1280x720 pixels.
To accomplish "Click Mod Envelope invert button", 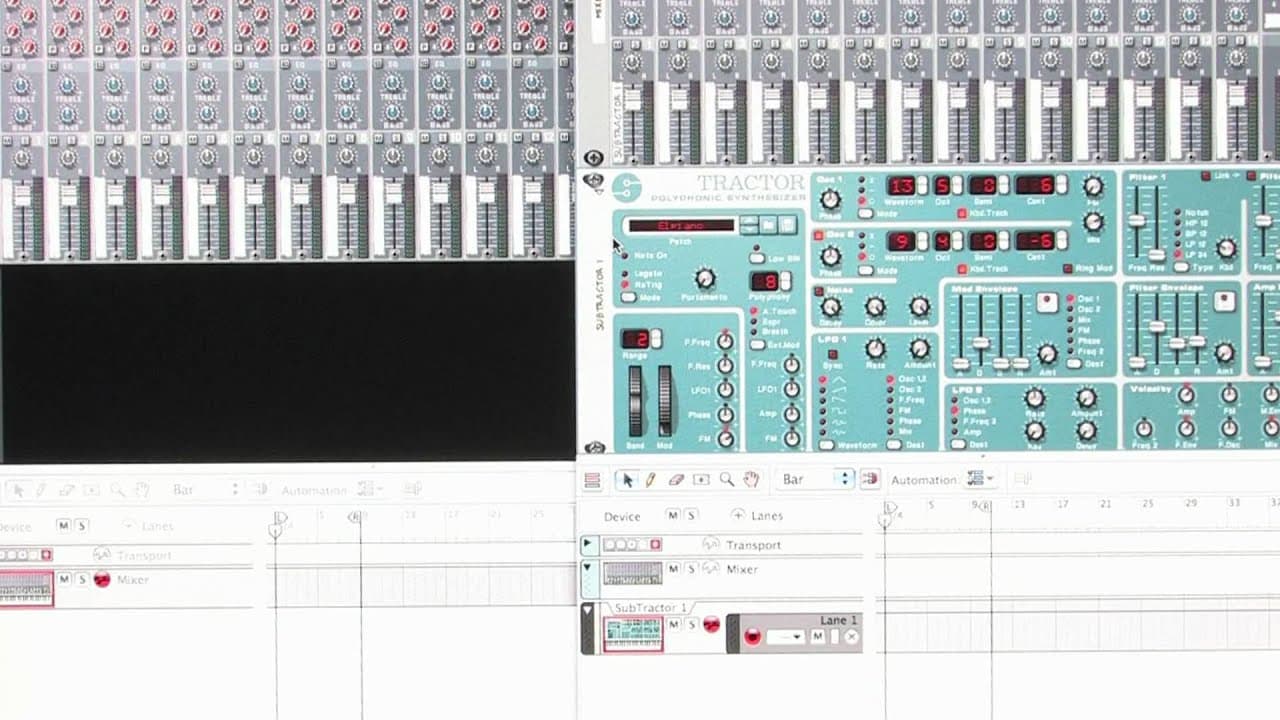I will 1046,302.
